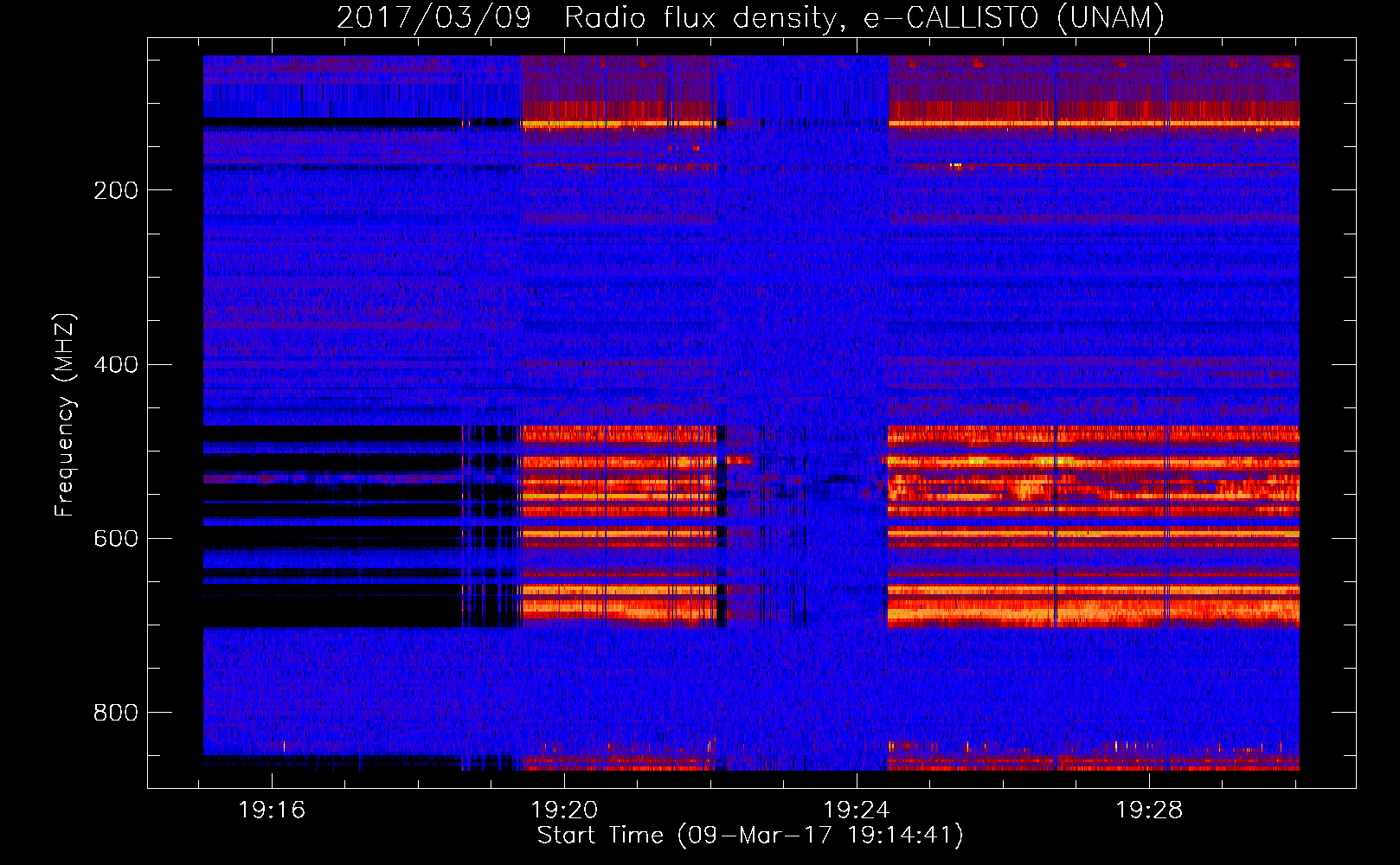
Task: Click the 19:28 time tick label
Action: 1149,811
